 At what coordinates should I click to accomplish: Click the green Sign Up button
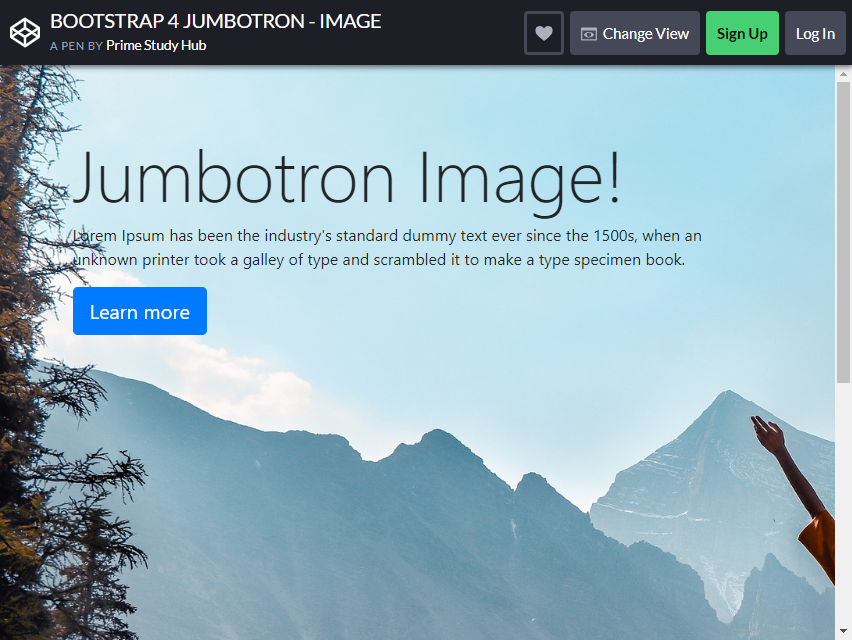tap(742, 33)
